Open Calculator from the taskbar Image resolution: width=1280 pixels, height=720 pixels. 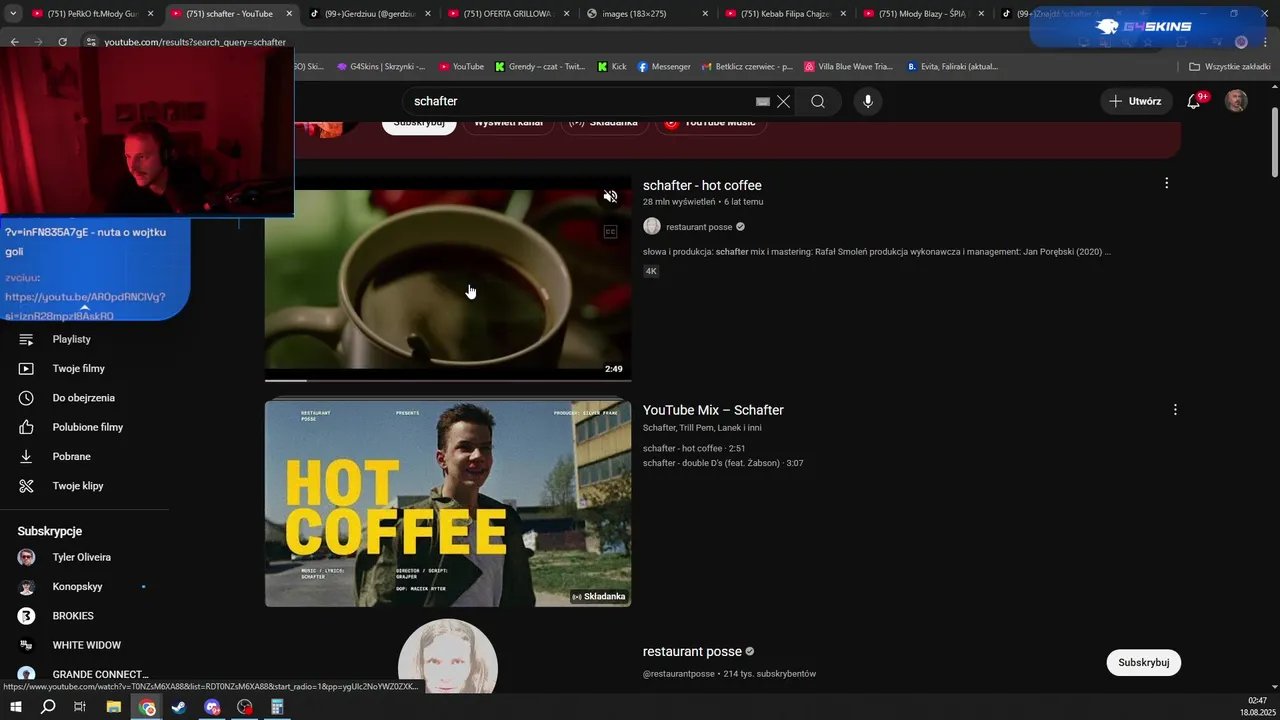[x=278, y=707]
